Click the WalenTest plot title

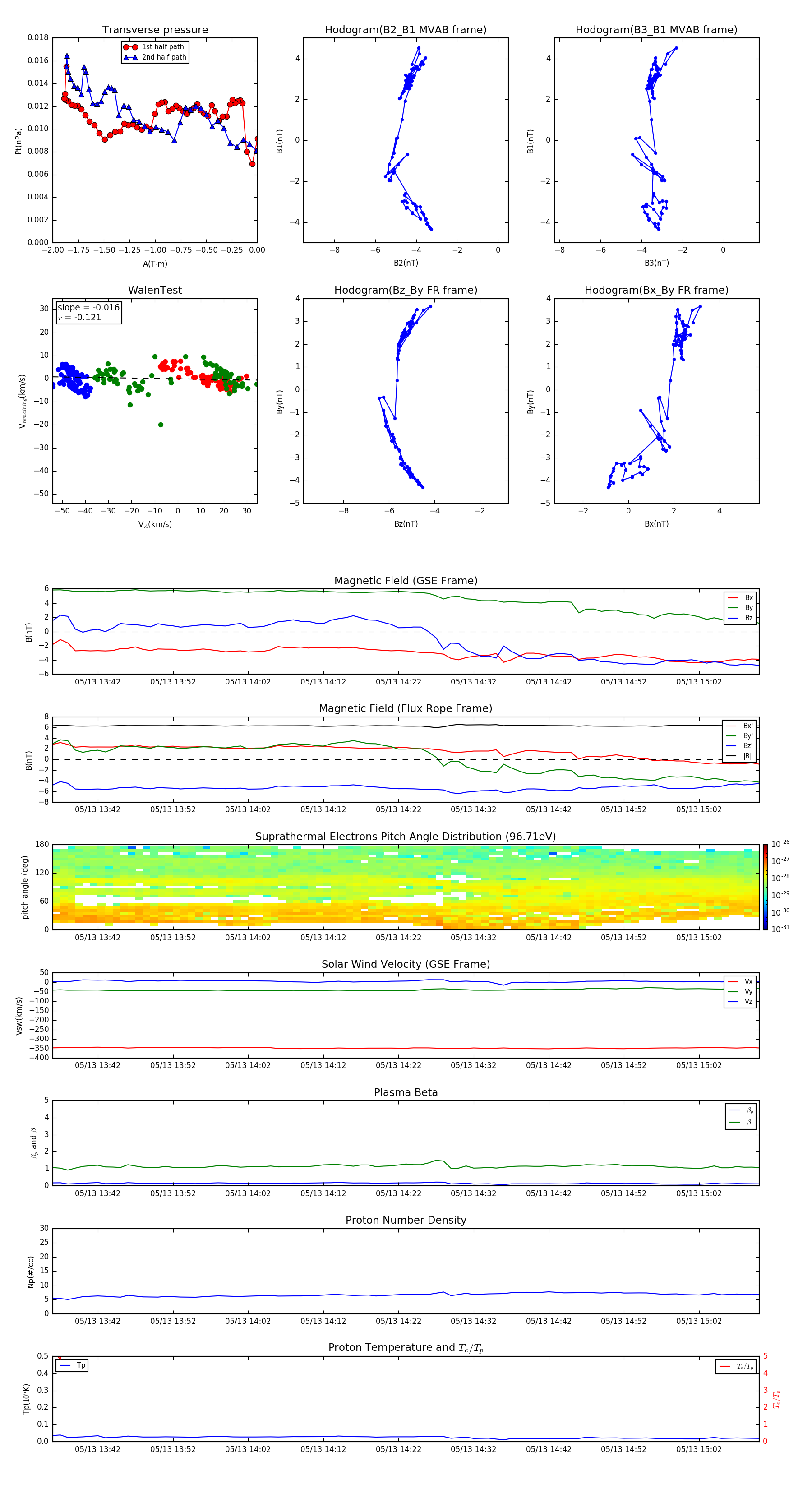pos(155,290)
